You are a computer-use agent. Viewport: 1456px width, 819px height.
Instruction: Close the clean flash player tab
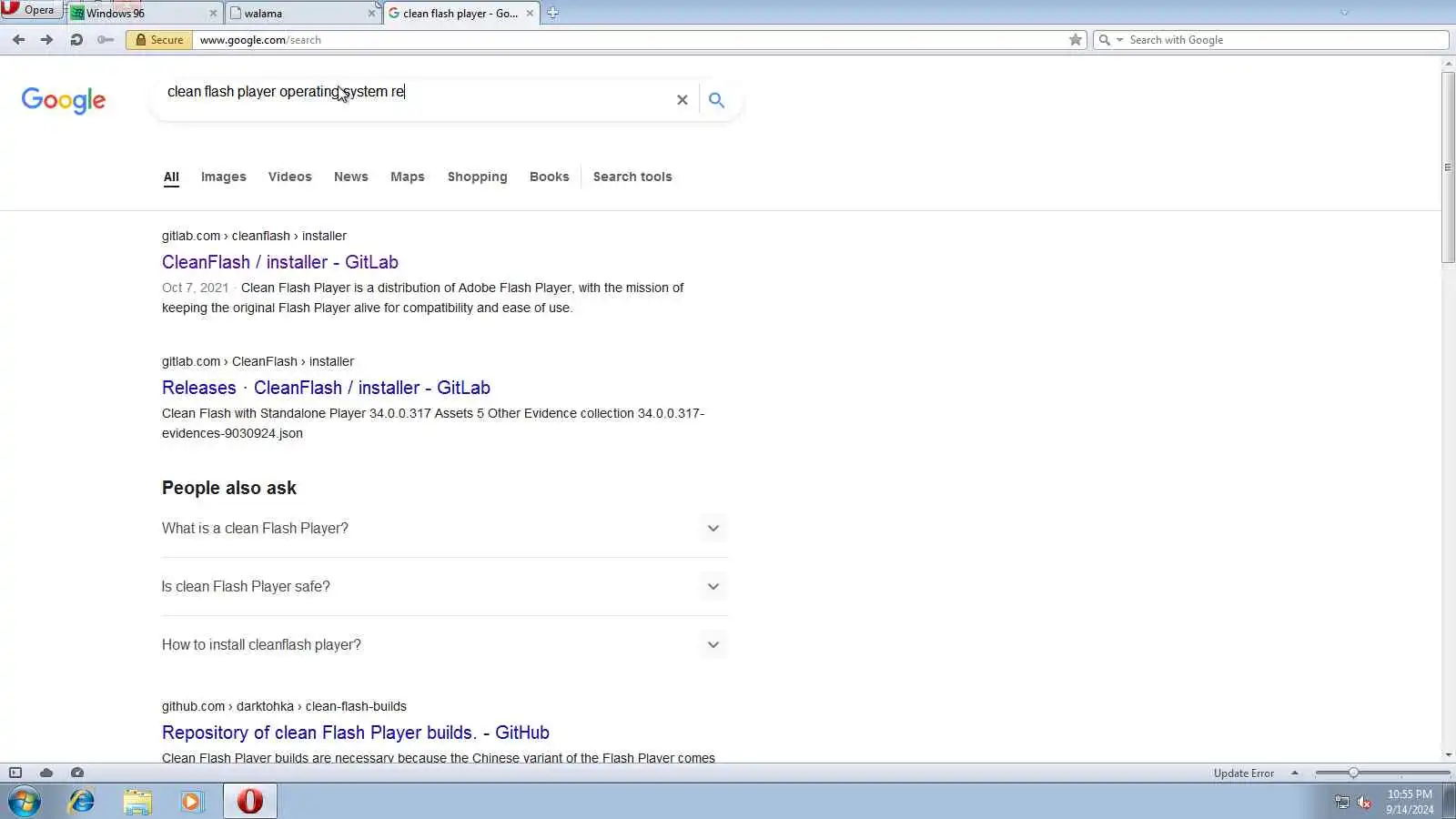click(x=530, y=13)
